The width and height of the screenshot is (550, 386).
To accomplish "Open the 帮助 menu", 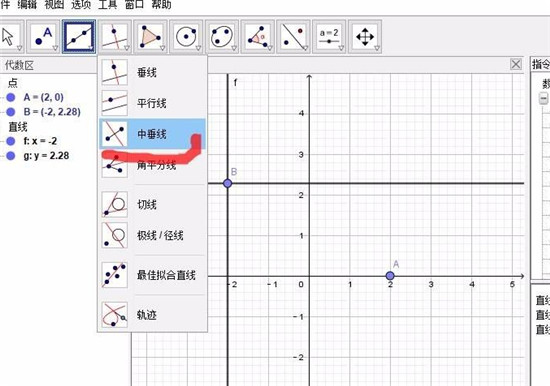I will [x=161, y=5].
